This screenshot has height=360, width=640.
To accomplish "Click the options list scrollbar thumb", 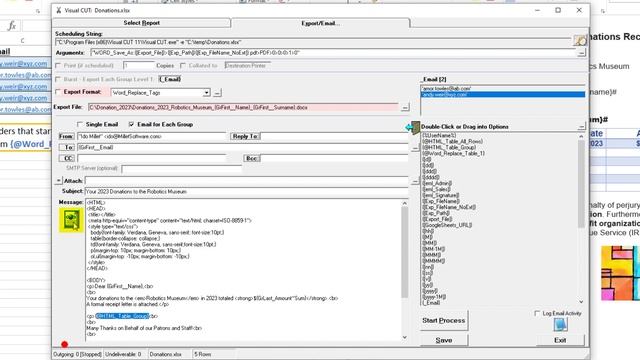I will [581, 184].
